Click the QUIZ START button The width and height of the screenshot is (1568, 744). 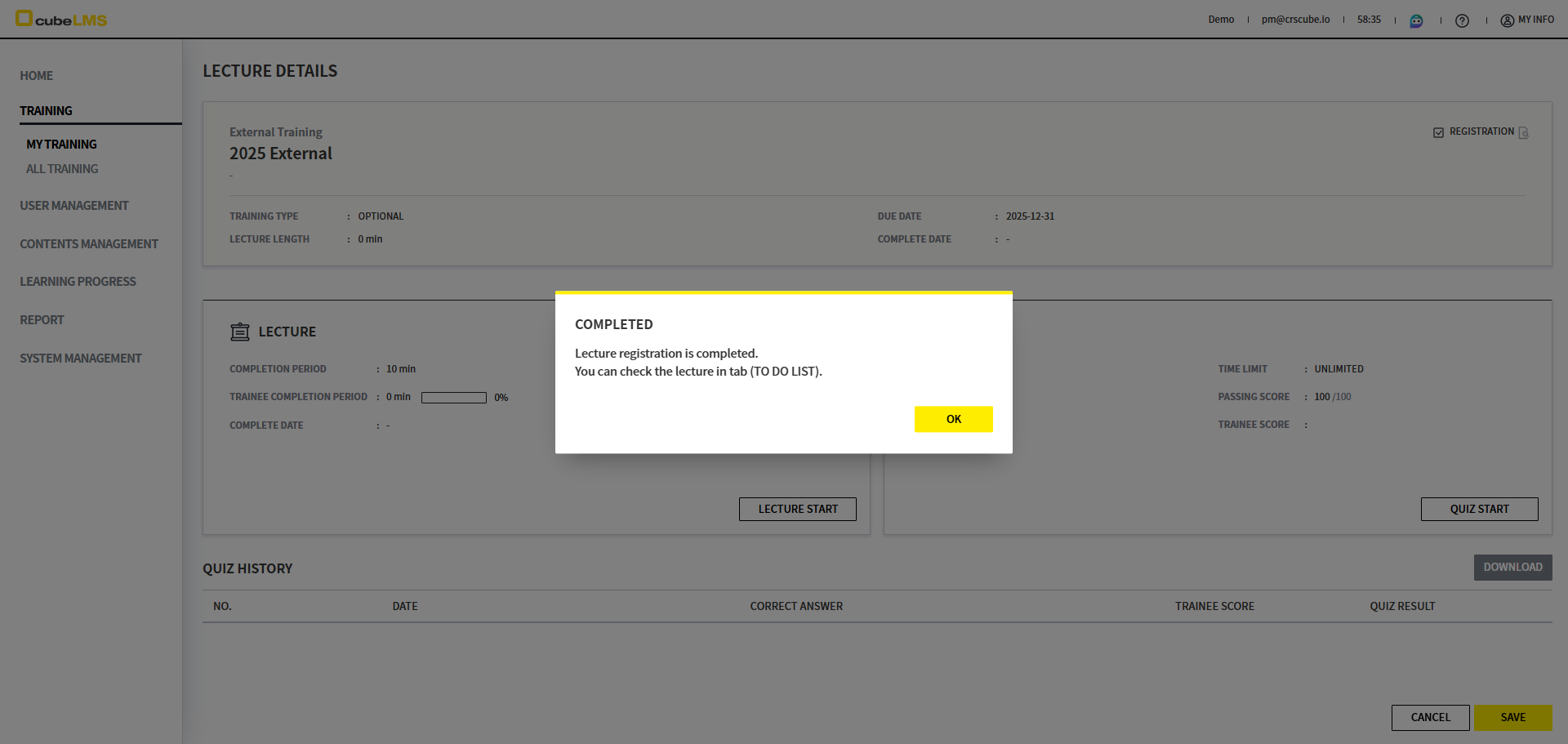coord(1479,509)
